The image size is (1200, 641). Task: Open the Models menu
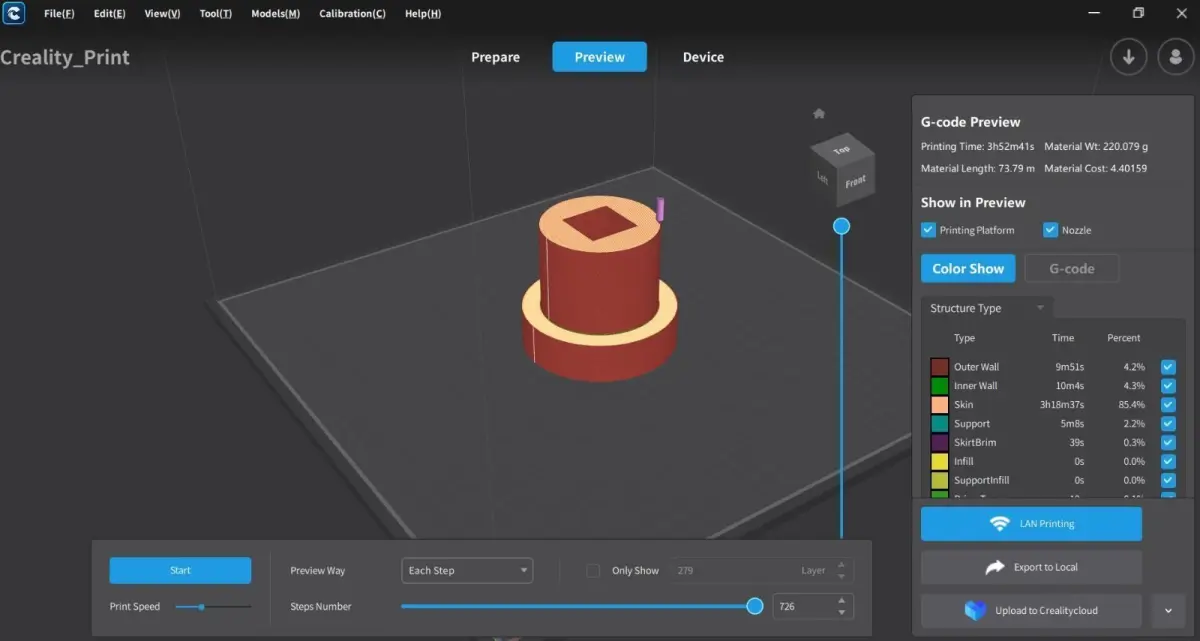click(x=275, y=14)
